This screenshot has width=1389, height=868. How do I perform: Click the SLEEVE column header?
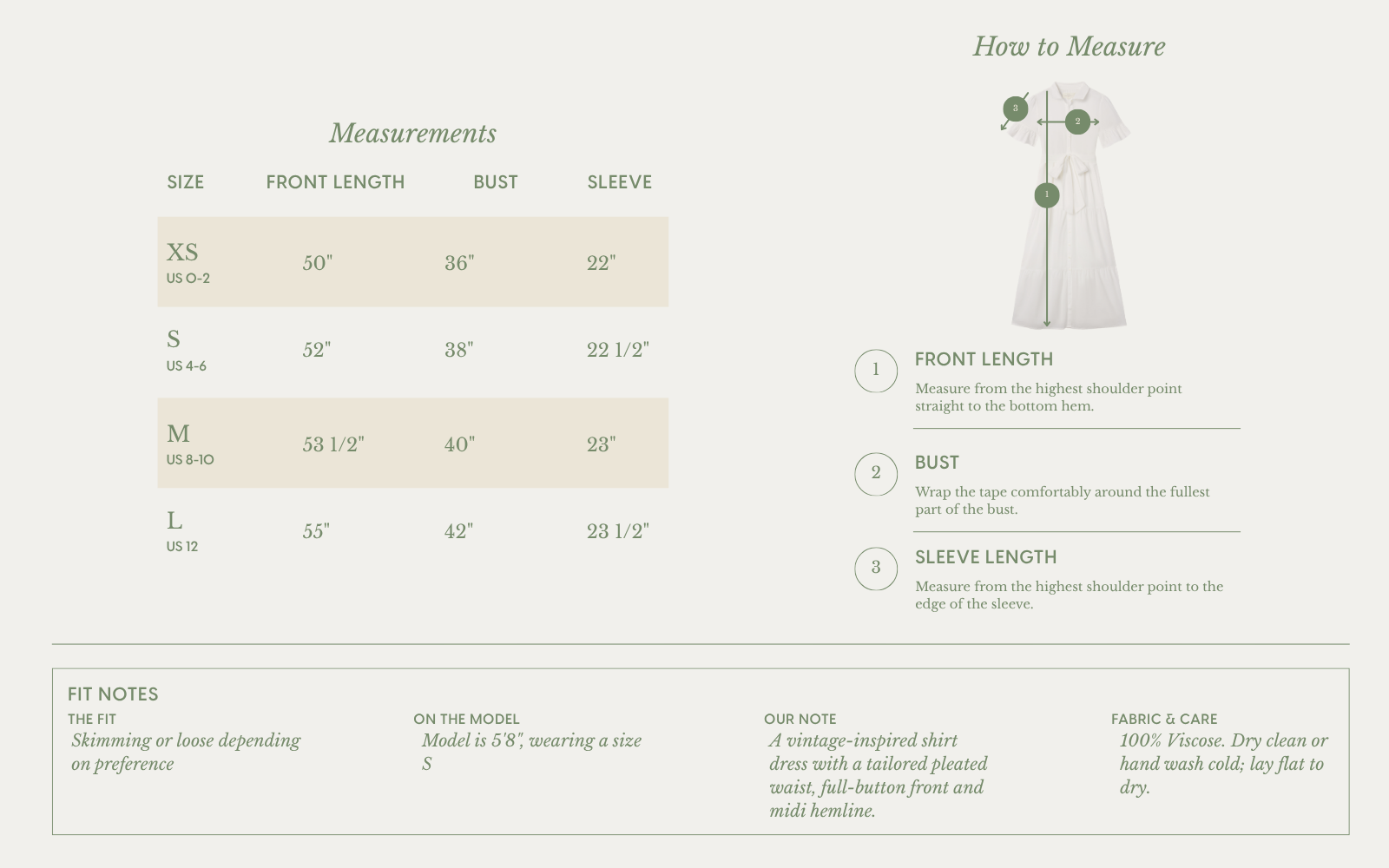point(619,182)
